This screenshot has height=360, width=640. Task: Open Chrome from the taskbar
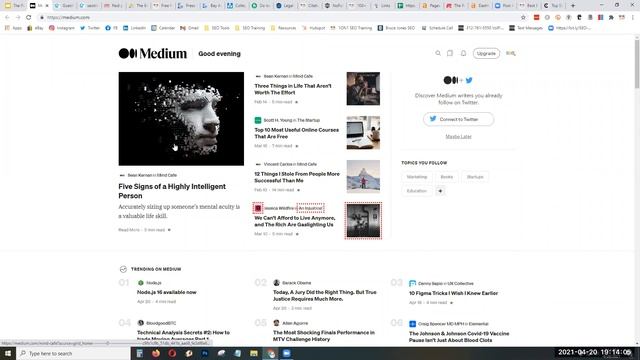[271, 353]
